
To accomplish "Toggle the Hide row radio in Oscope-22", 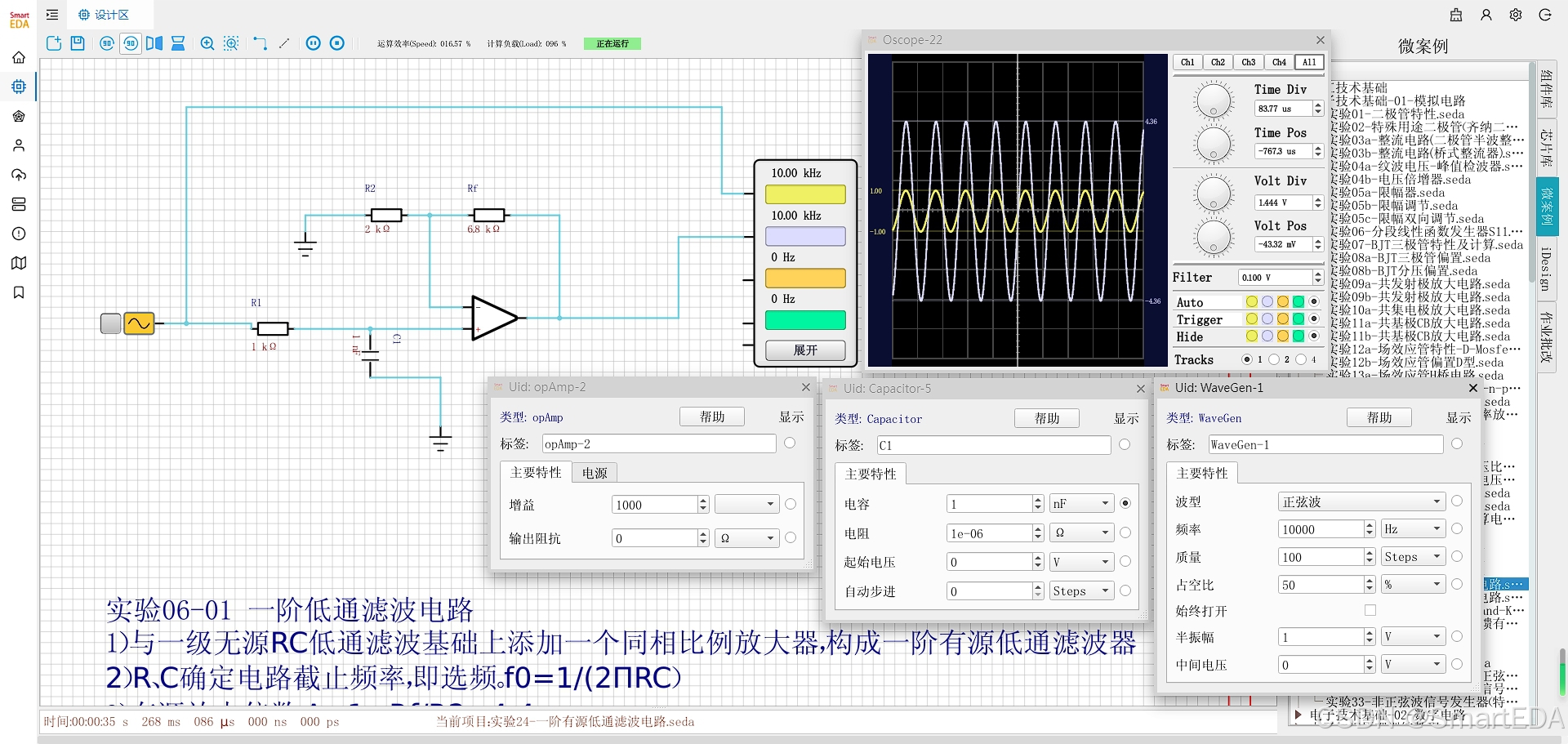I will click(x=1314, y=336).
